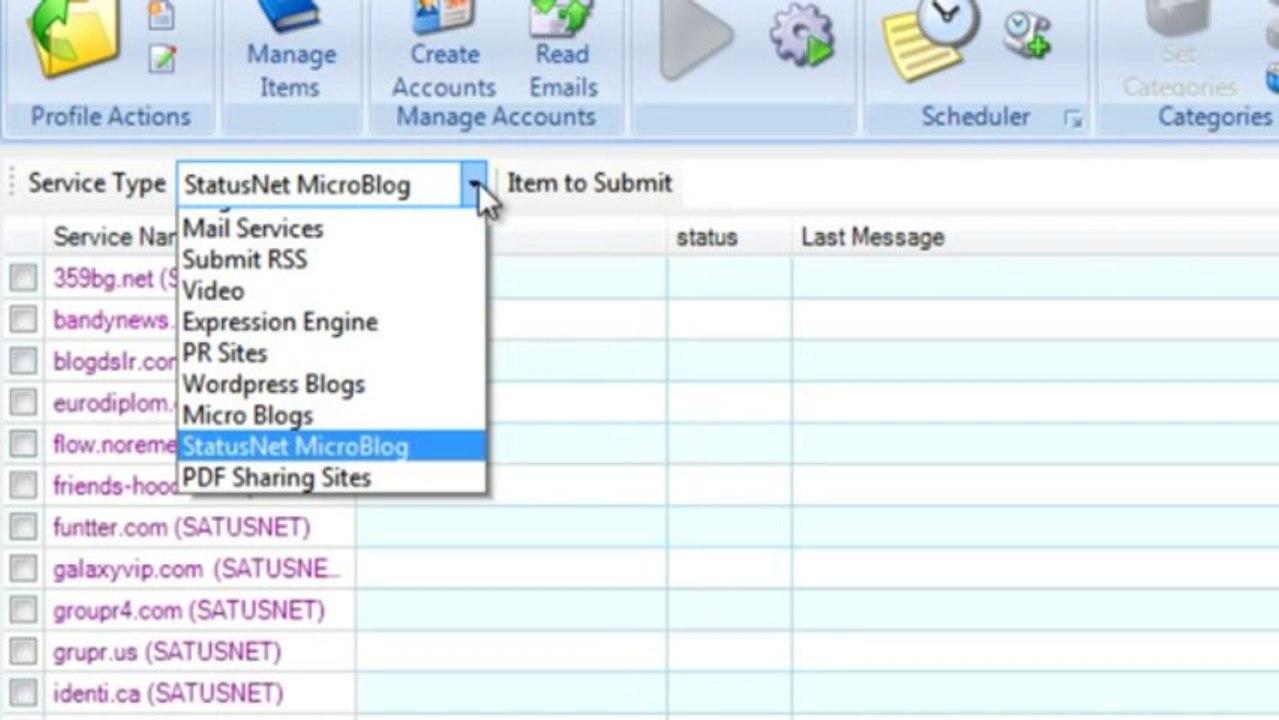
Task: Click the Last Message column header
Action: point(872,238)
